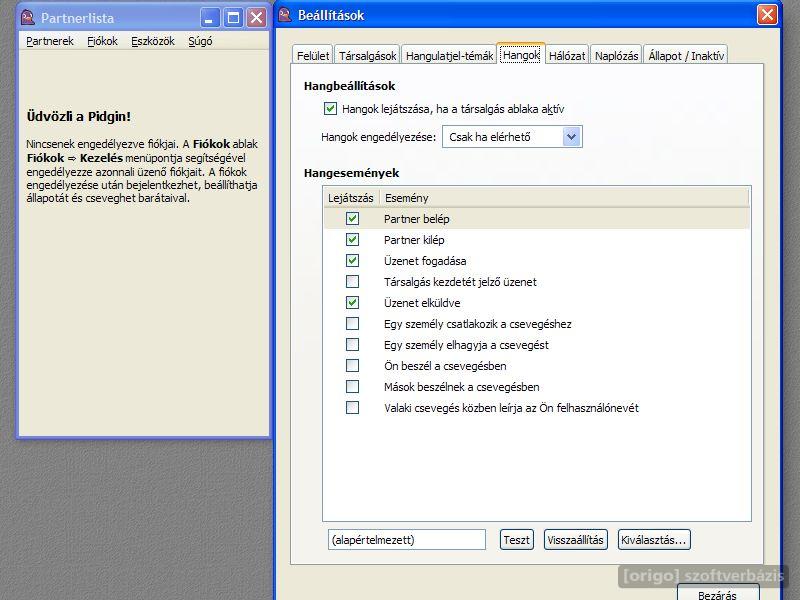This screenshot has width=800, height=600.
Task: Select 'Mások beszélnek a csevegésben' row text
Action: pyautogui.click(x=461, y=387)
